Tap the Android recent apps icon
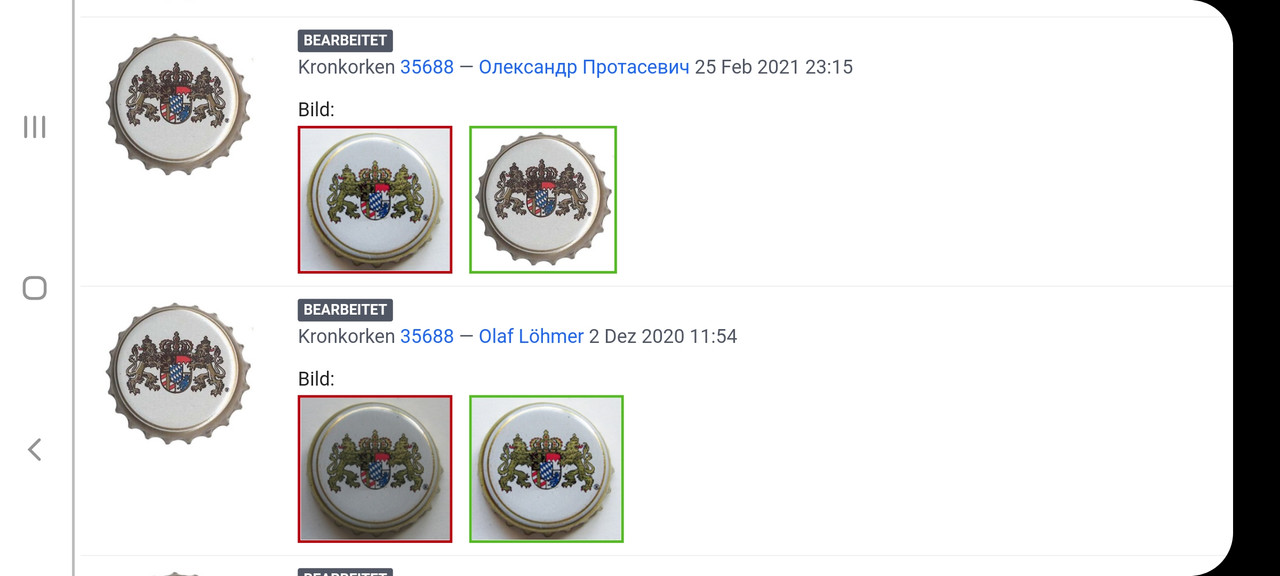Viewport: 1280px width, 576px height. tap(35, 127)
